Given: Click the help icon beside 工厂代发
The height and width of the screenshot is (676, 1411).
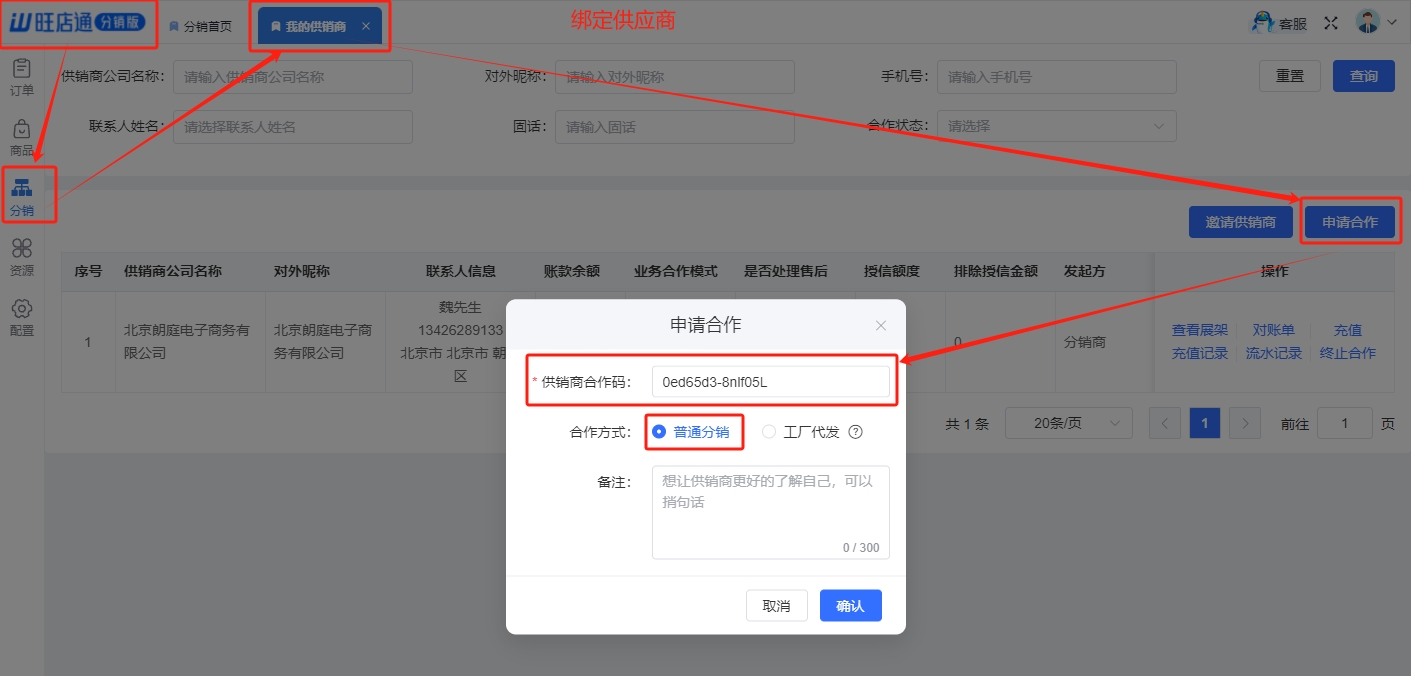Looking at the screenshot, I should pos(855,432).
